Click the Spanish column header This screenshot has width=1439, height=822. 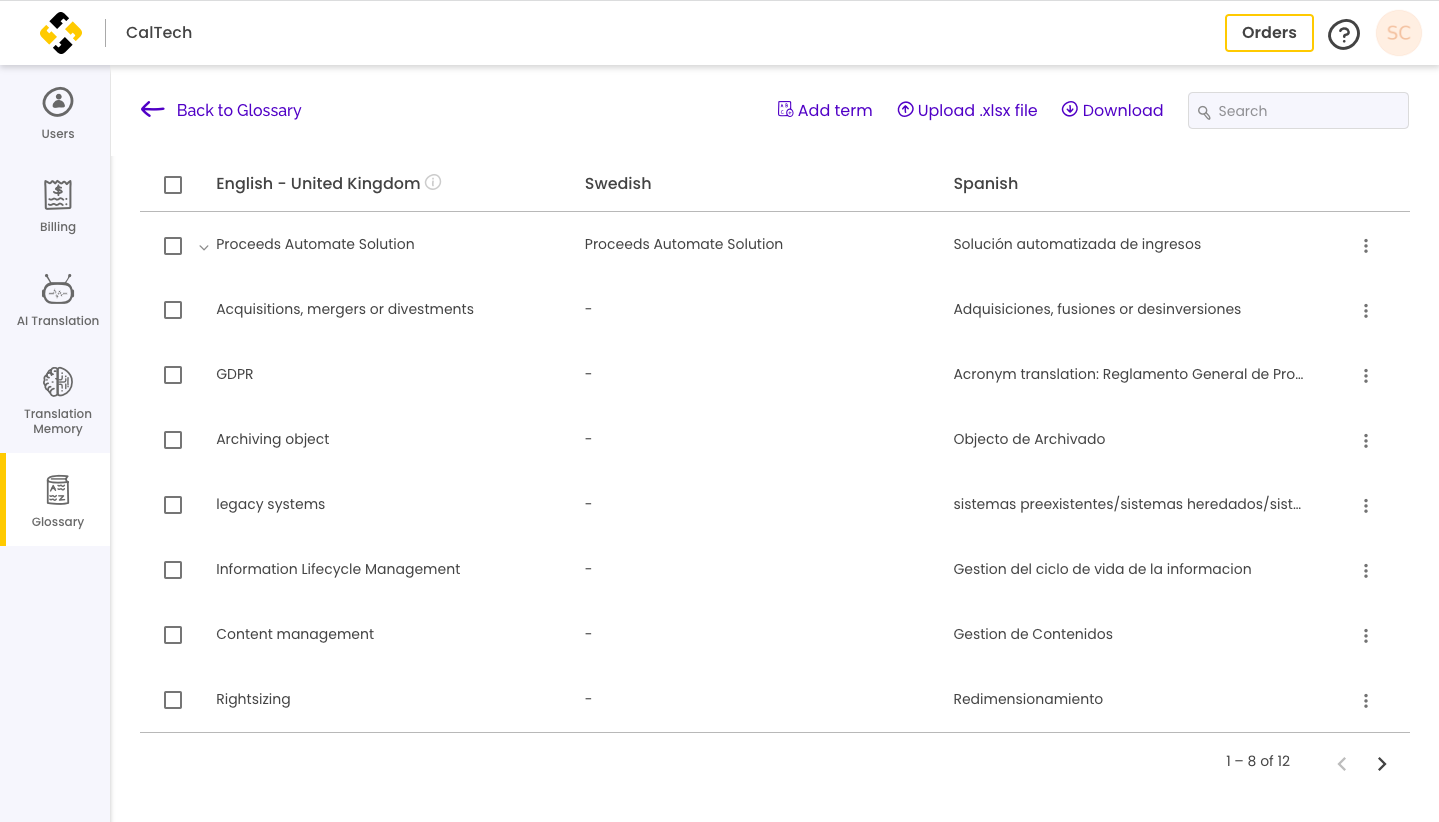tap(986, 183)
